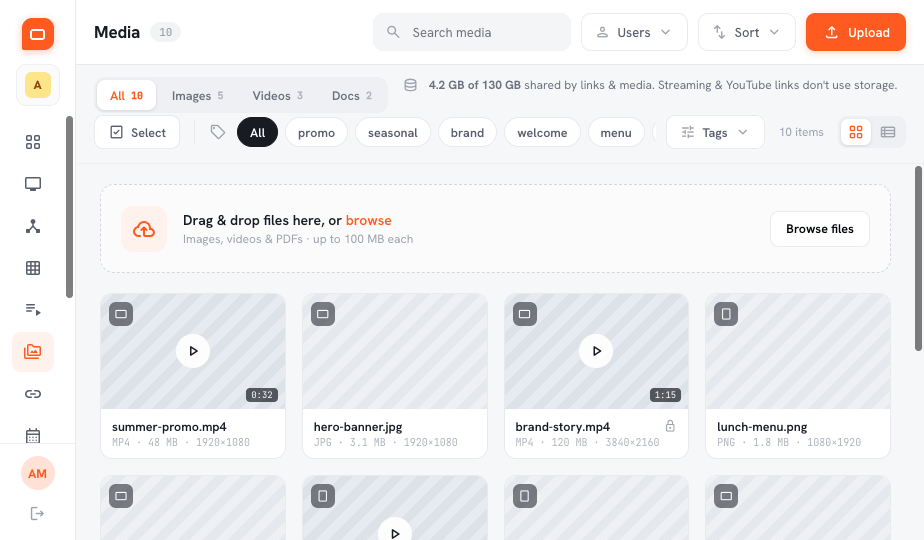This screenshot has width=924, height=540.
Task: Click portrait badge on lunch-menu.png
Action: (x=726, y=314)
